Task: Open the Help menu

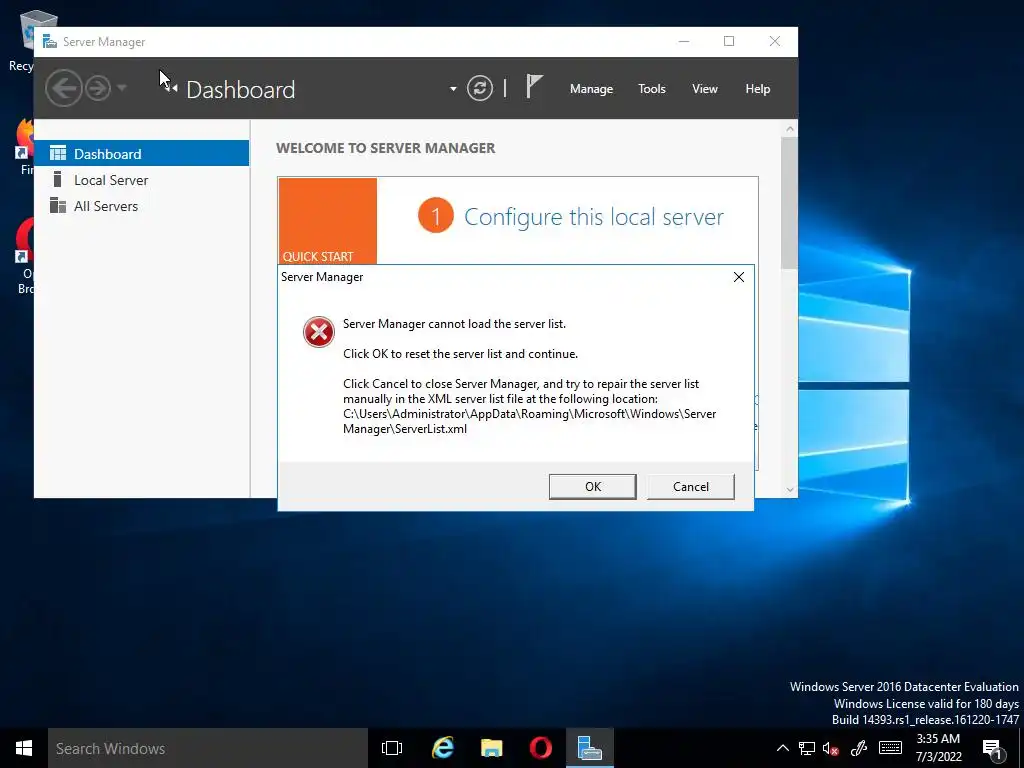Action: pyautogui.click(x=758, y=89)
